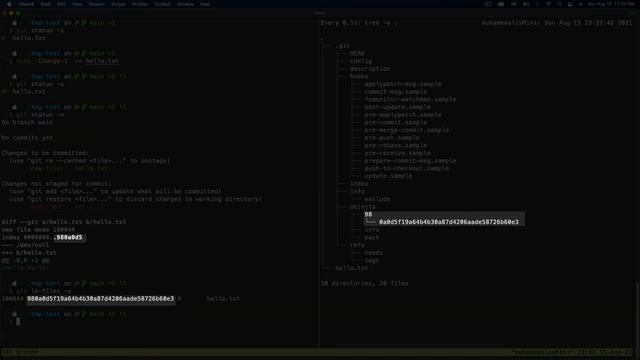This screenshot has width=640, height=360.
Task: Click the heads directory under refs
Action: click(x=373, y=253)
